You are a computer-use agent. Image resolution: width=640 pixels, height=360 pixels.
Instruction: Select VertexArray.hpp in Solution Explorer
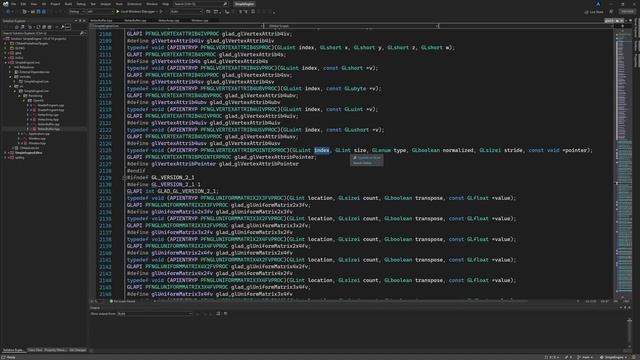pos(48,120)
